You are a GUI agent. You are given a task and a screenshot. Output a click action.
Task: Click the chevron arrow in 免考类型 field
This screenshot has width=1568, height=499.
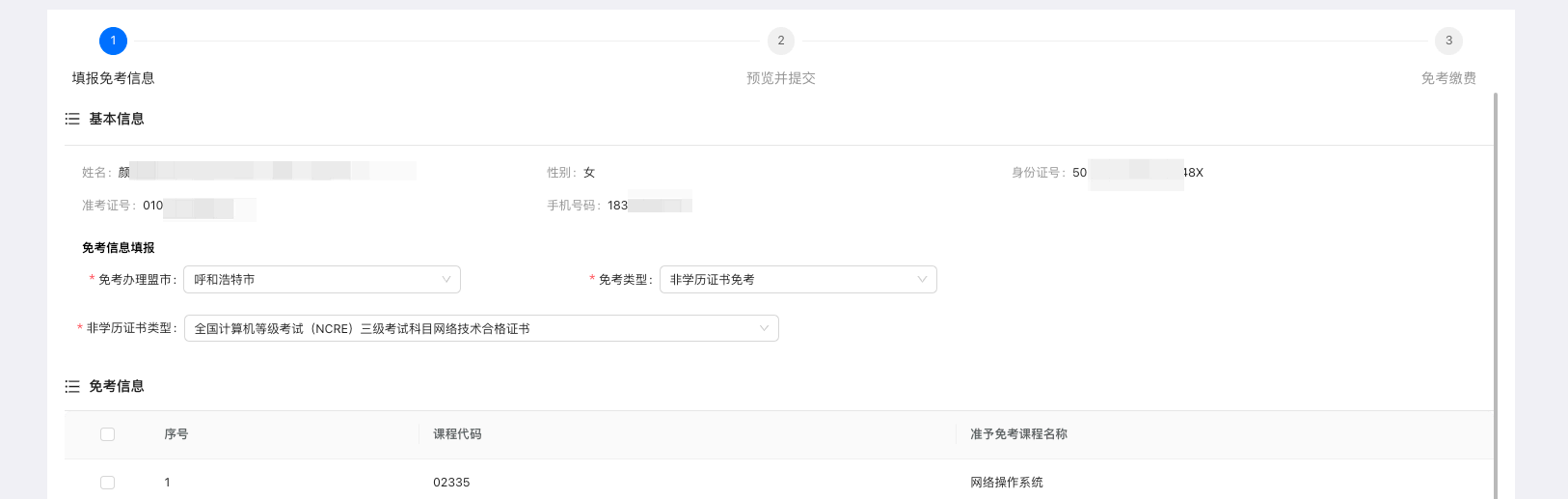click(922, 280)
